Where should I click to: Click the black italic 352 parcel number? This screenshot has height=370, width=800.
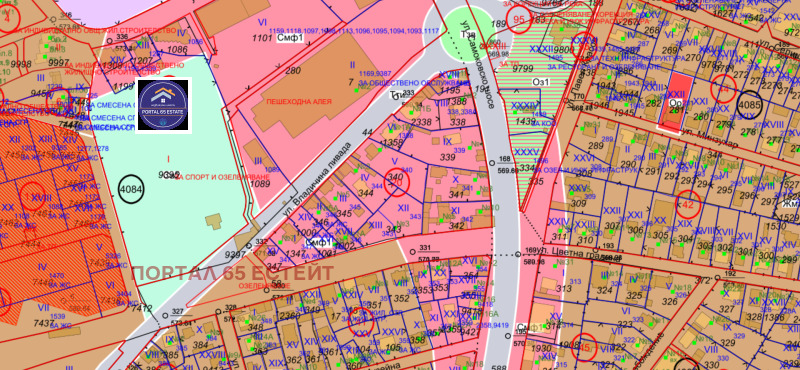(x=403, y=299)
